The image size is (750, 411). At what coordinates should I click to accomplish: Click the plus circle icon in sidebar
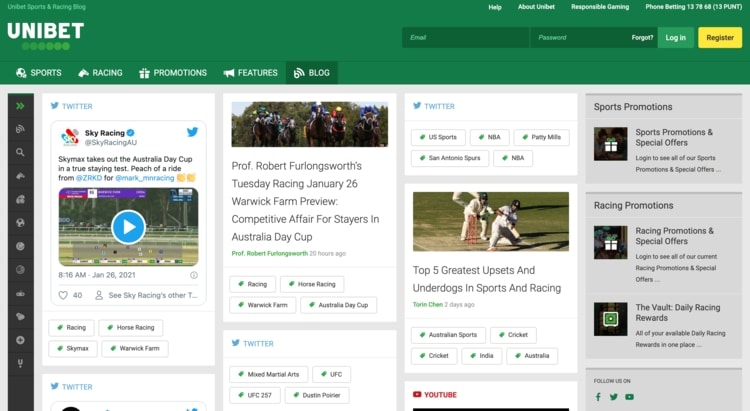[20, 340]
